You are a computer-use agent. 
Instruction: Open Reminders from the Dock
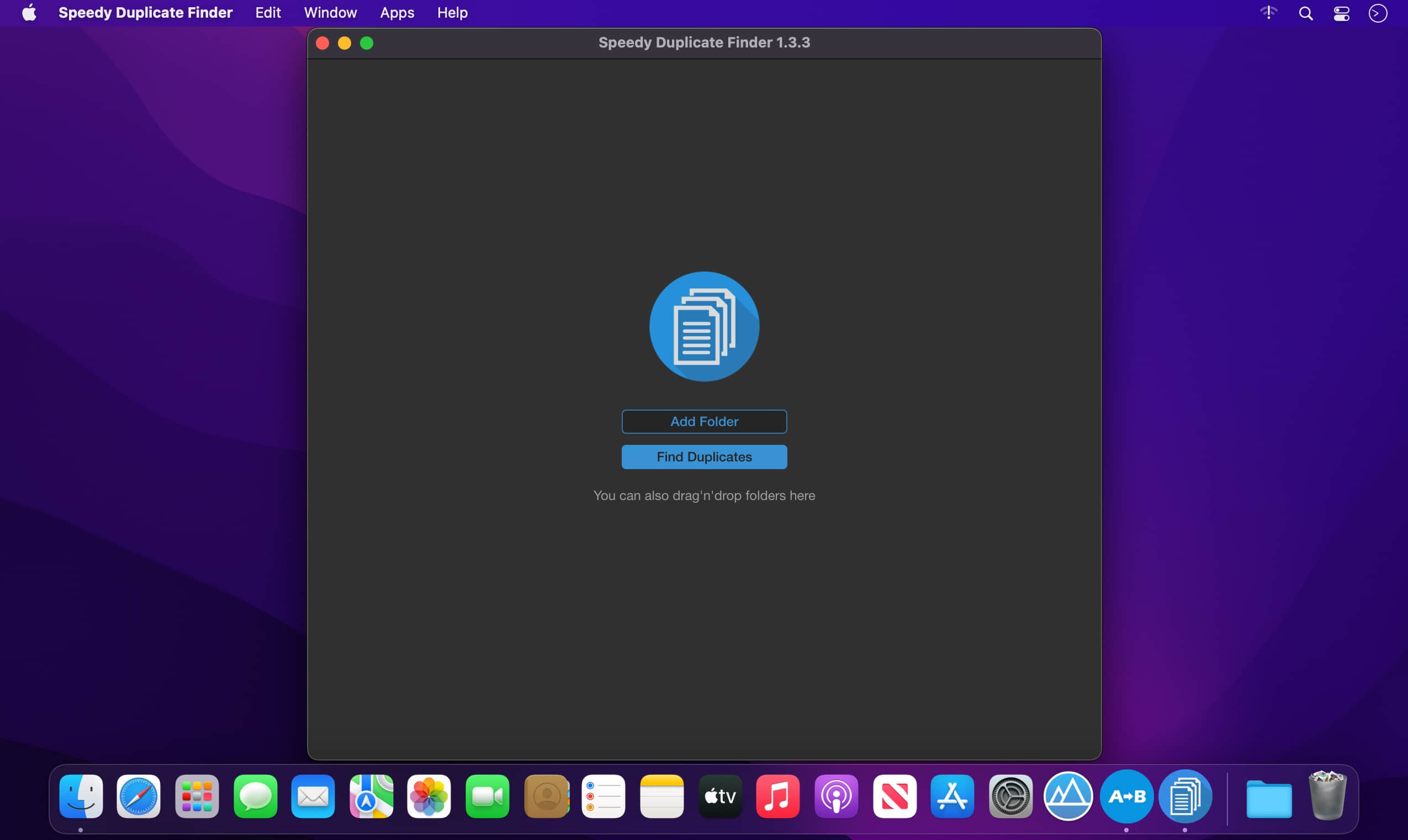click(604, 796)
